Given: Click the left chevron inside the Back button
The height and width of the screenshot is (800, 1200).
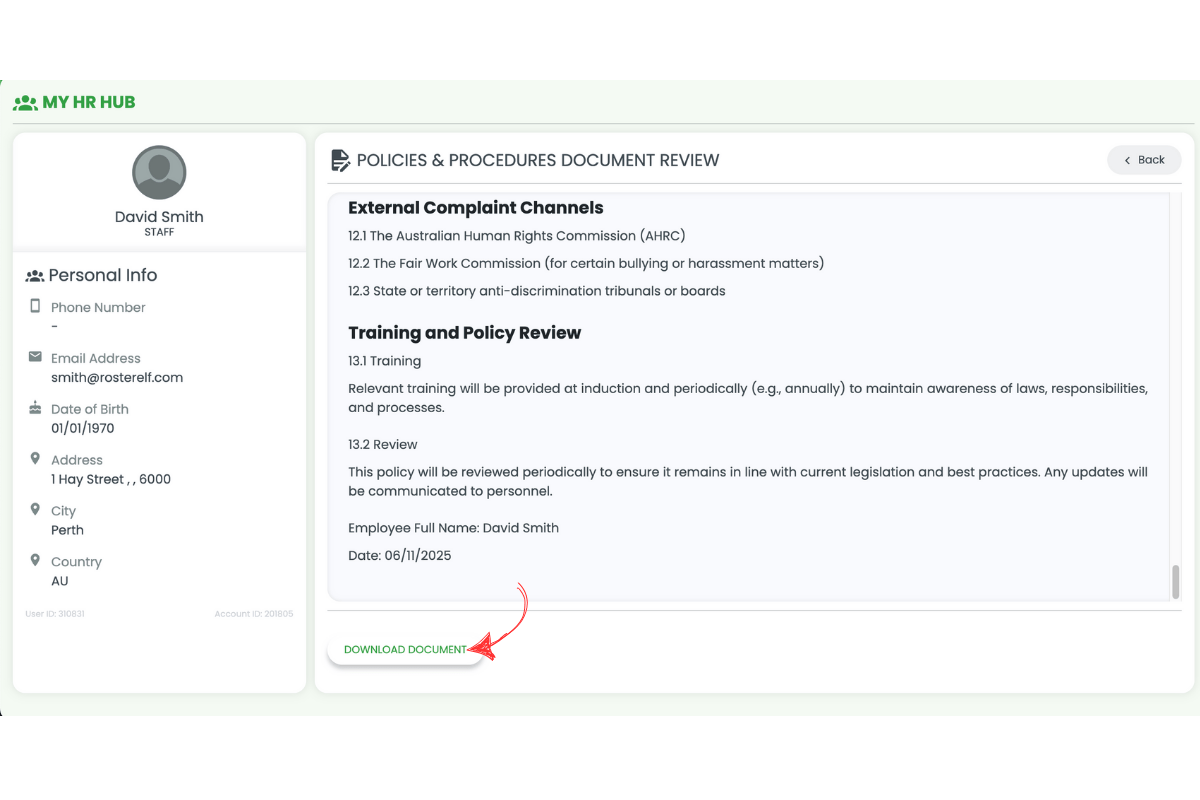Looking at the screenshot, I should 1125,159.
